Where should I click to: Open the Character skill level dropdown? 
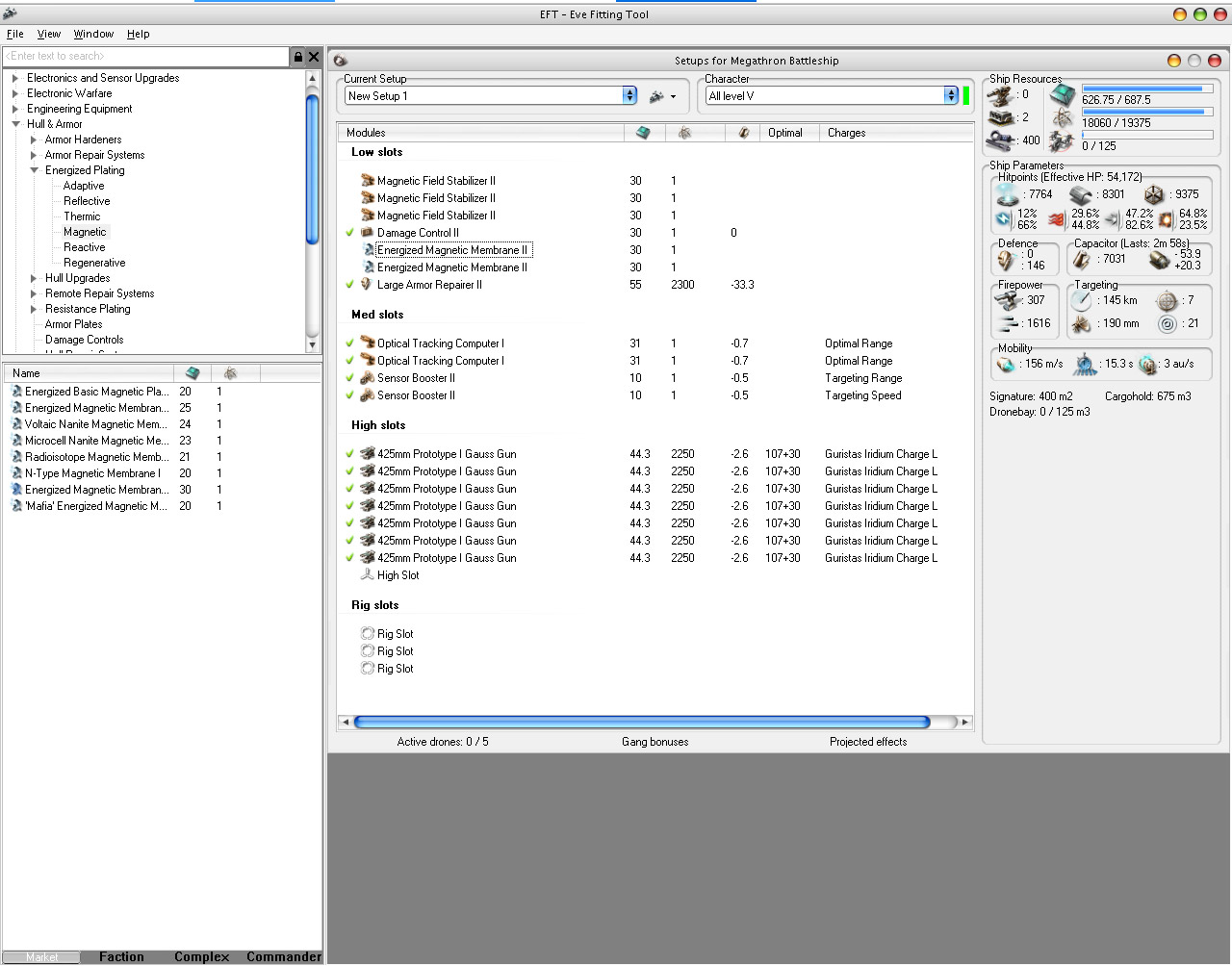pos(951,95)
